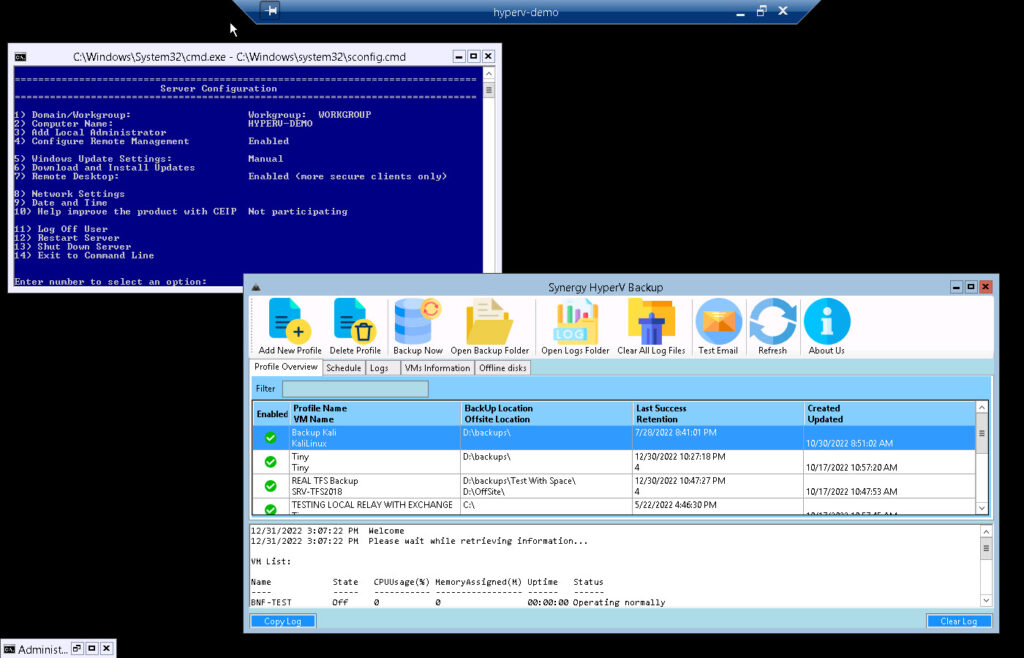Image resolution: width=1024 pixels, height=658 pixels.
Task: Toggle the Enabled check for Backup Kali
Action: (x=268, y=438)
